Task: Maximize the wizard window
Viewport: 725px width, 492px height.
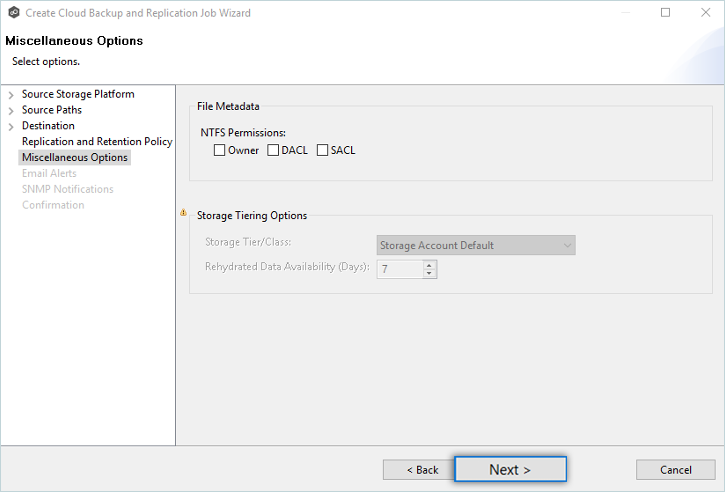Action: (665, 12)
